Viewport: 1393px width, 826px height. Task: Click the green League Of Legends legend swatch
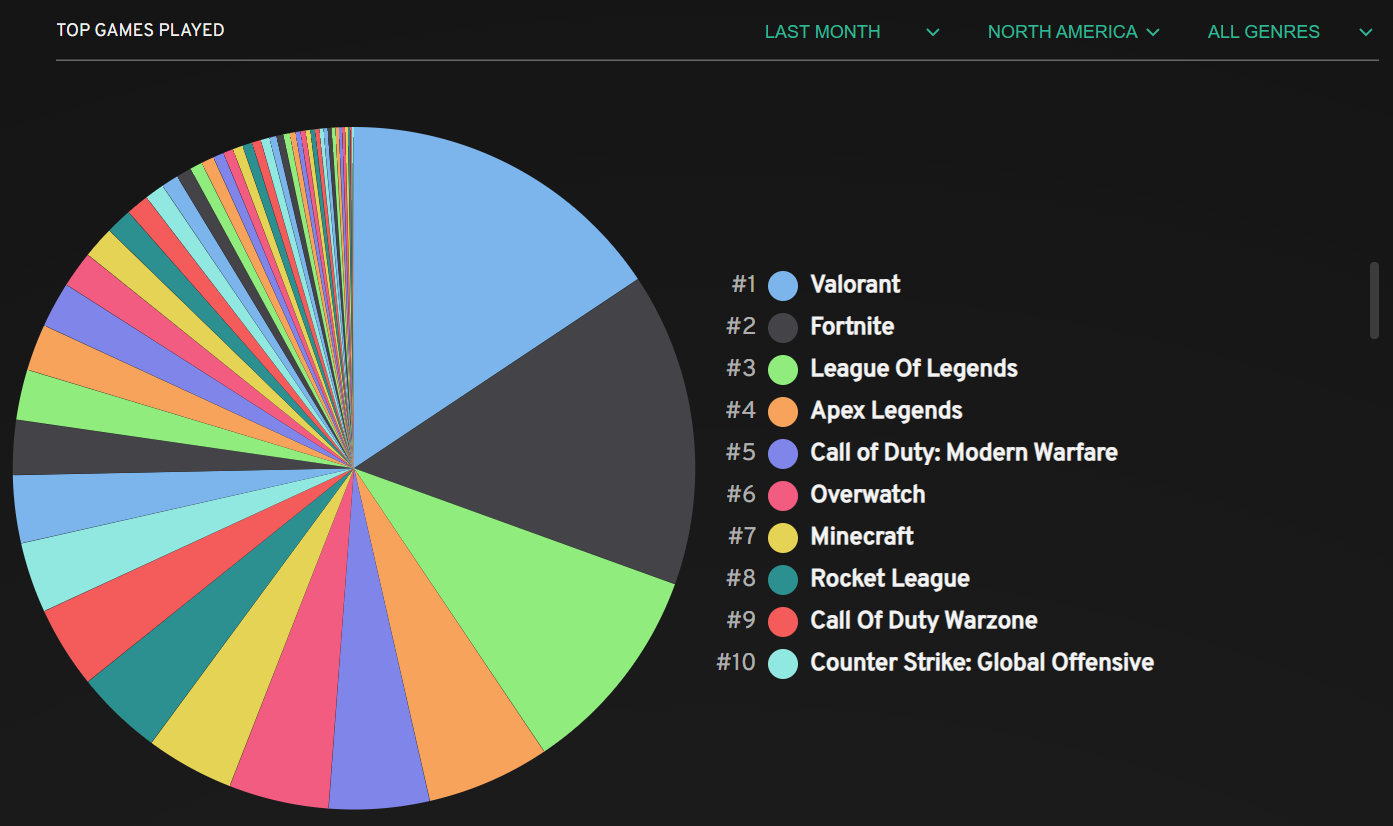(x=783, y=369)
